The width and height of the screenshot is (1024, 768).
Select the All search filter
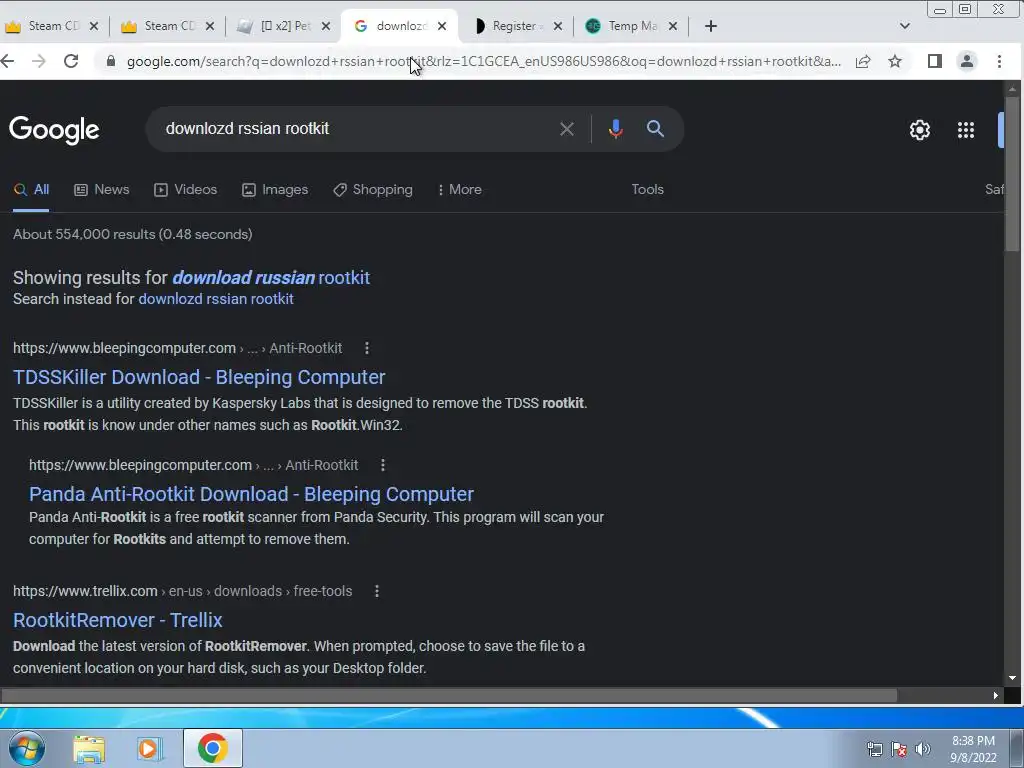coord(31,189)
